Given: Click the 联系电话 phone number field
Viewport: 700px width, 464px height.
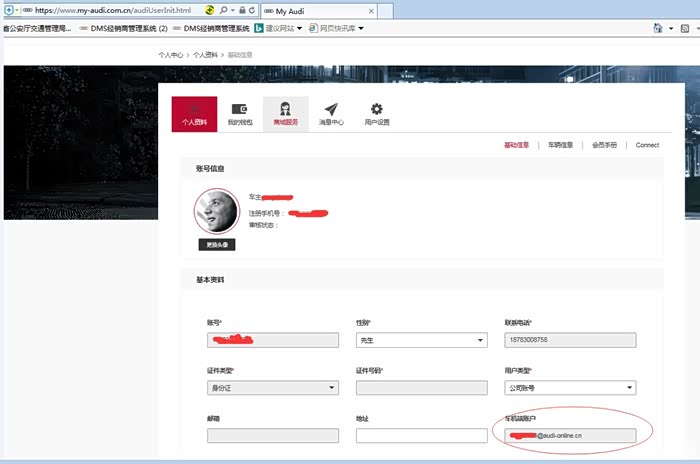Looking at the screenshot, I should coord(570,340).
